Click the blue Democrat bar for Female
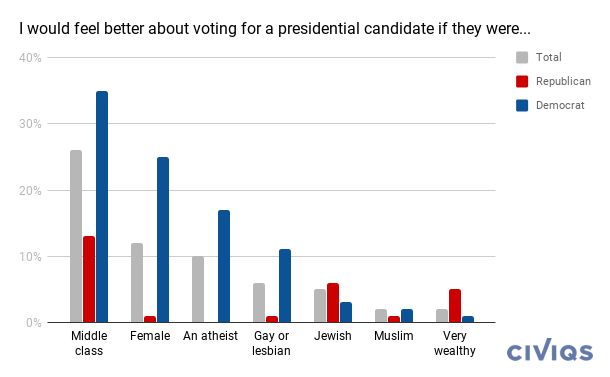 [163, 240]
